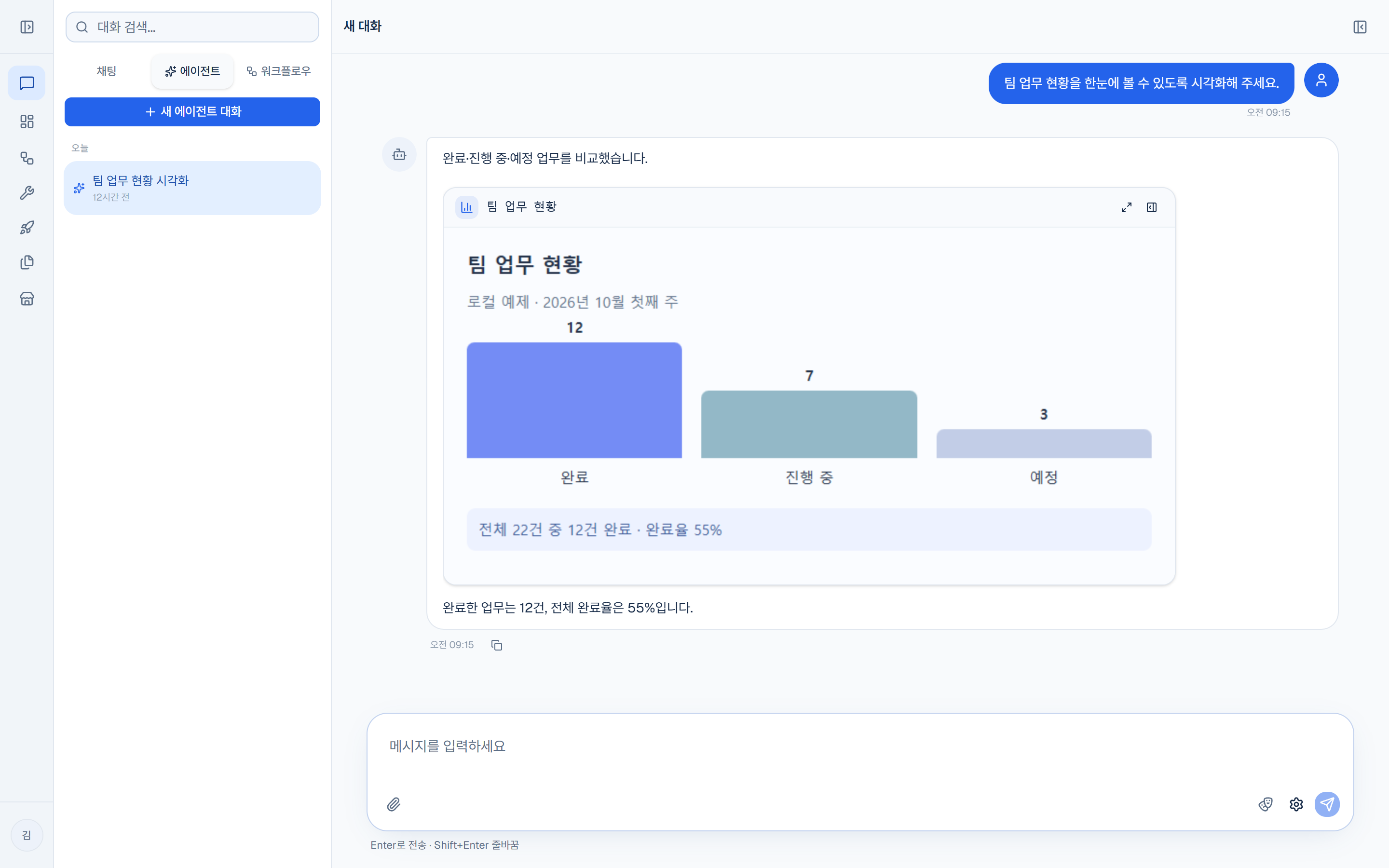The image size is (1389, 868).
Task: Open the dashboard grid icon
Action: click(27, 121)
